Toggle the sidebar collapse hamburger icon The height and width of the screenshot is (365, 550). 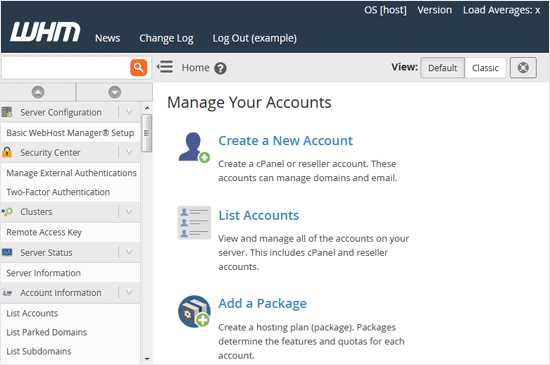click(165, 67)
